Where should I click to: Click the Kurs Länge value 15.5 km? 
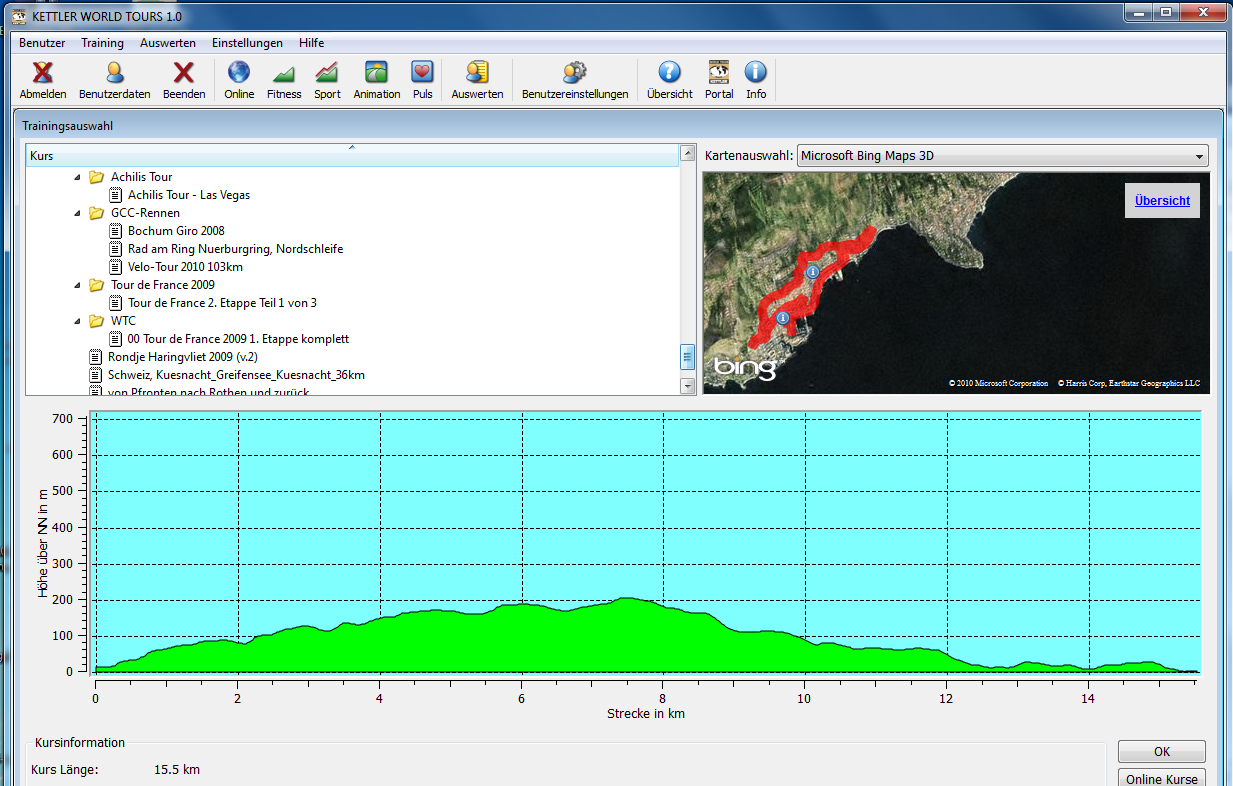click(177, 770)
